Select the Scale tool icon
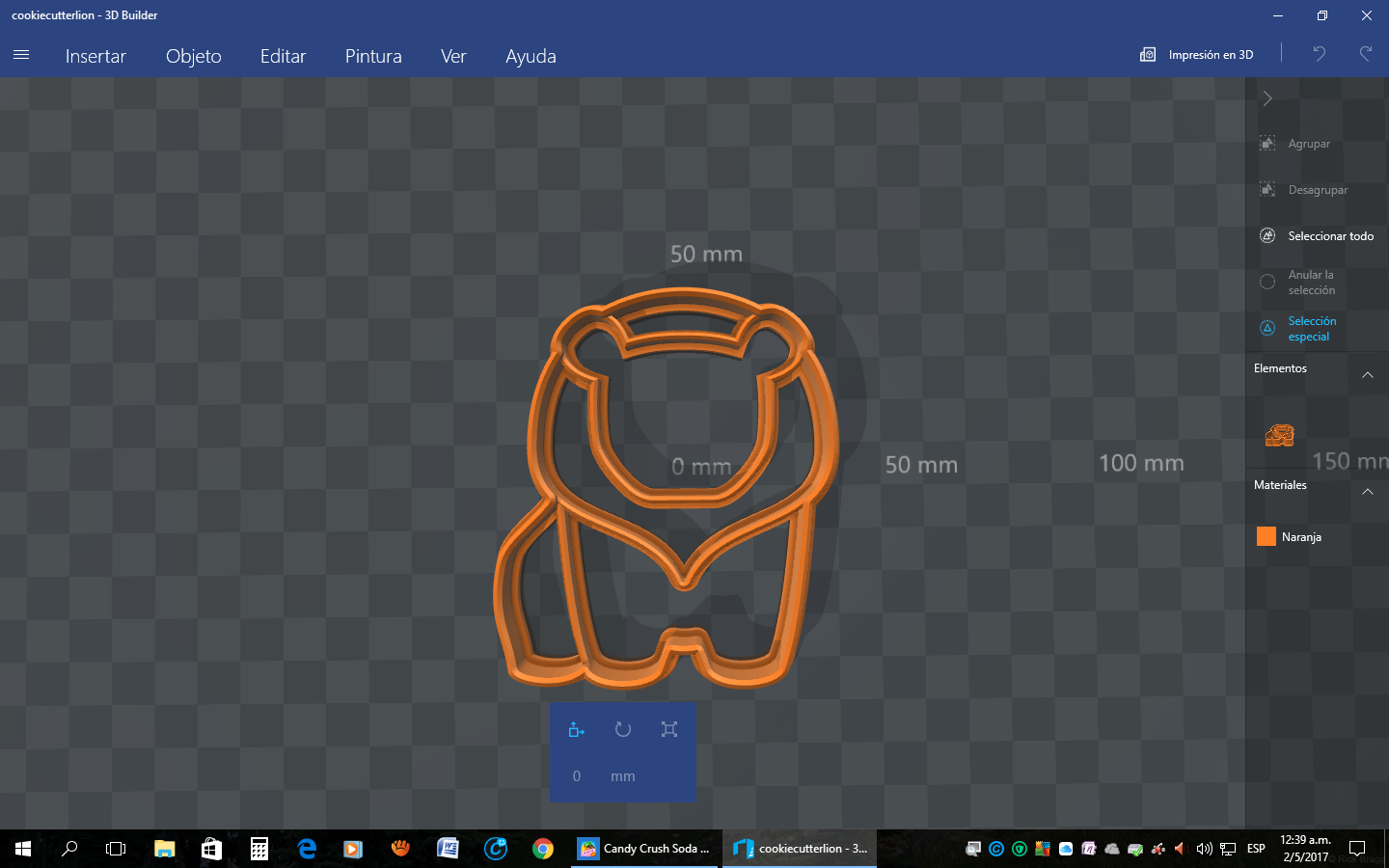The height and width of the screenshot is (868, 1389). pyautogui.click(x=669, y=729)
